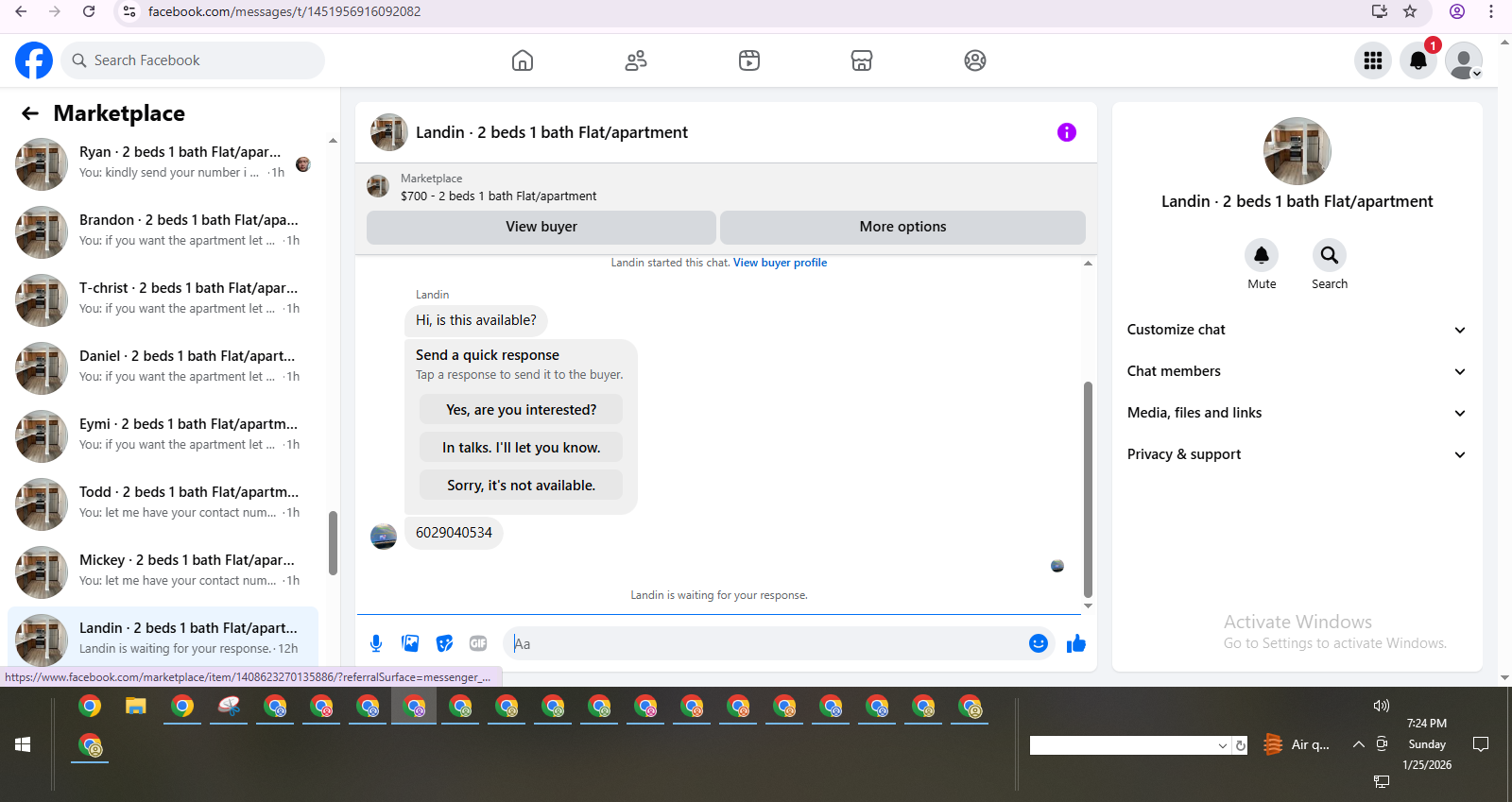Bookmark this page with the star icon
This screenshot has width=1512, height=802.
[1410, 11]
